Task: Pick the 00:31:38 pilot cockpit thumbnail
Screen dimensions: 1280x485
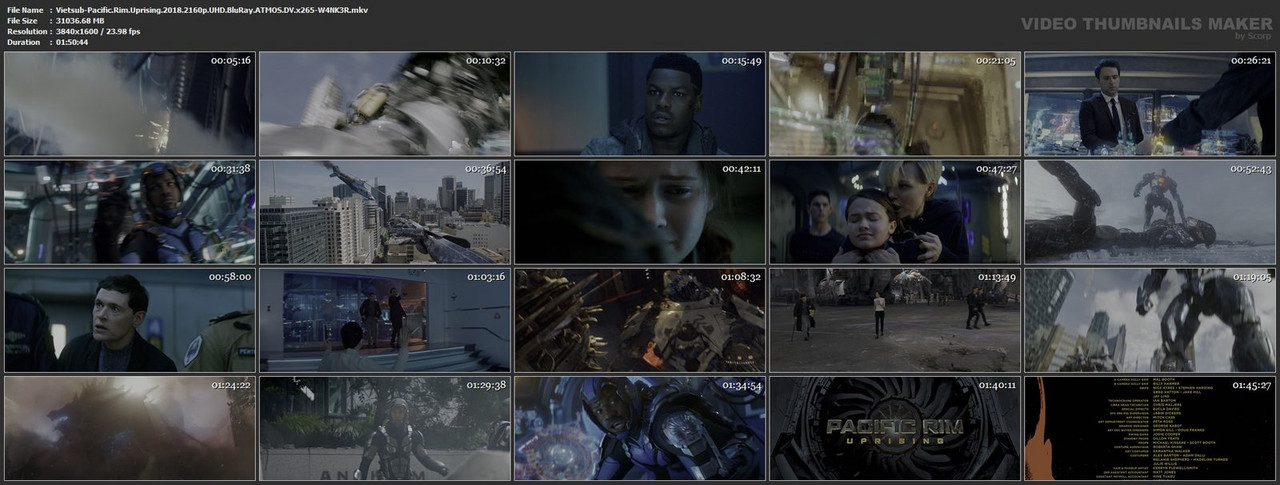Action: (x=129, y=212)
